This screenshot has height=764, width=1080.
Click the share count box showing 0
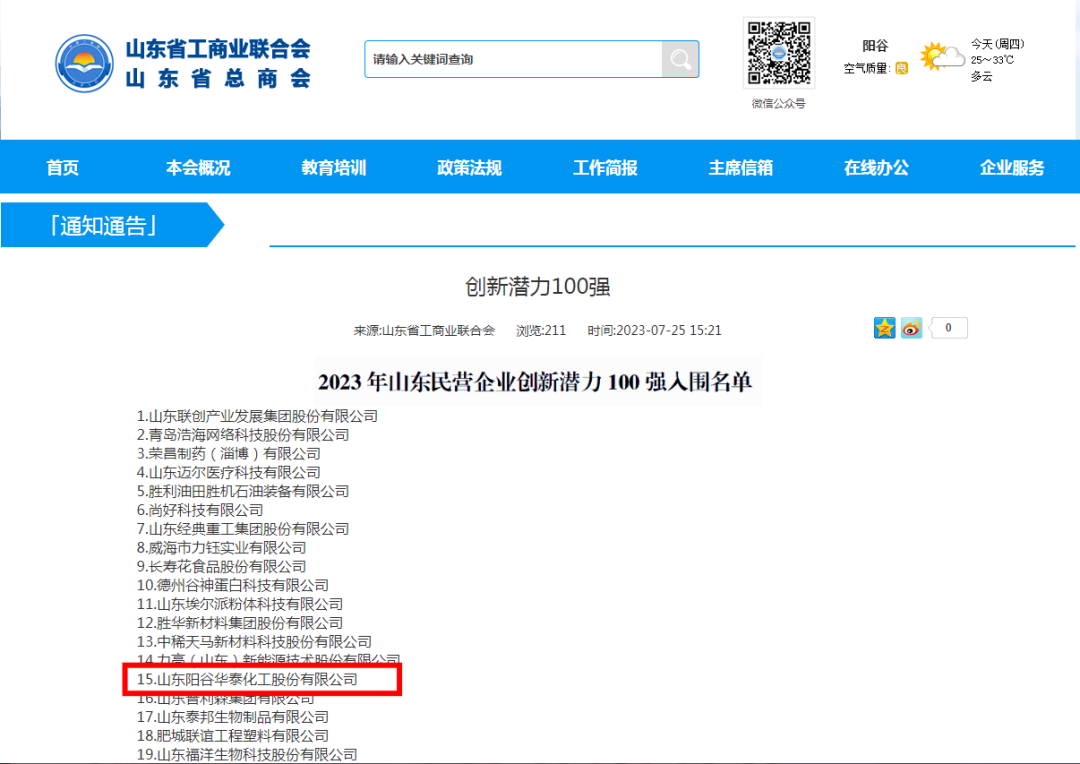(x=948, y=328)
